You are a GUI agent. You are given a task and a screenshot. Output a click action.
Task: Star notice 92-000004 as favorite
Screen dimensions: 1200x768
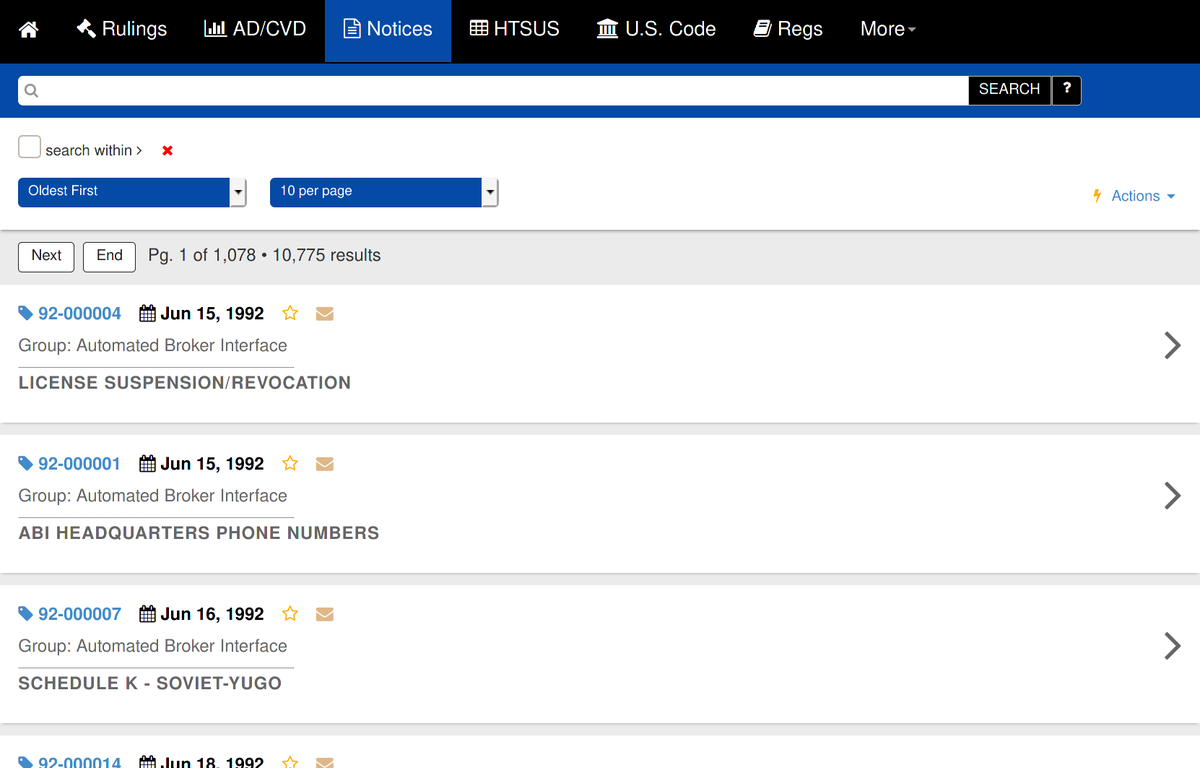[x=290, y=314]
